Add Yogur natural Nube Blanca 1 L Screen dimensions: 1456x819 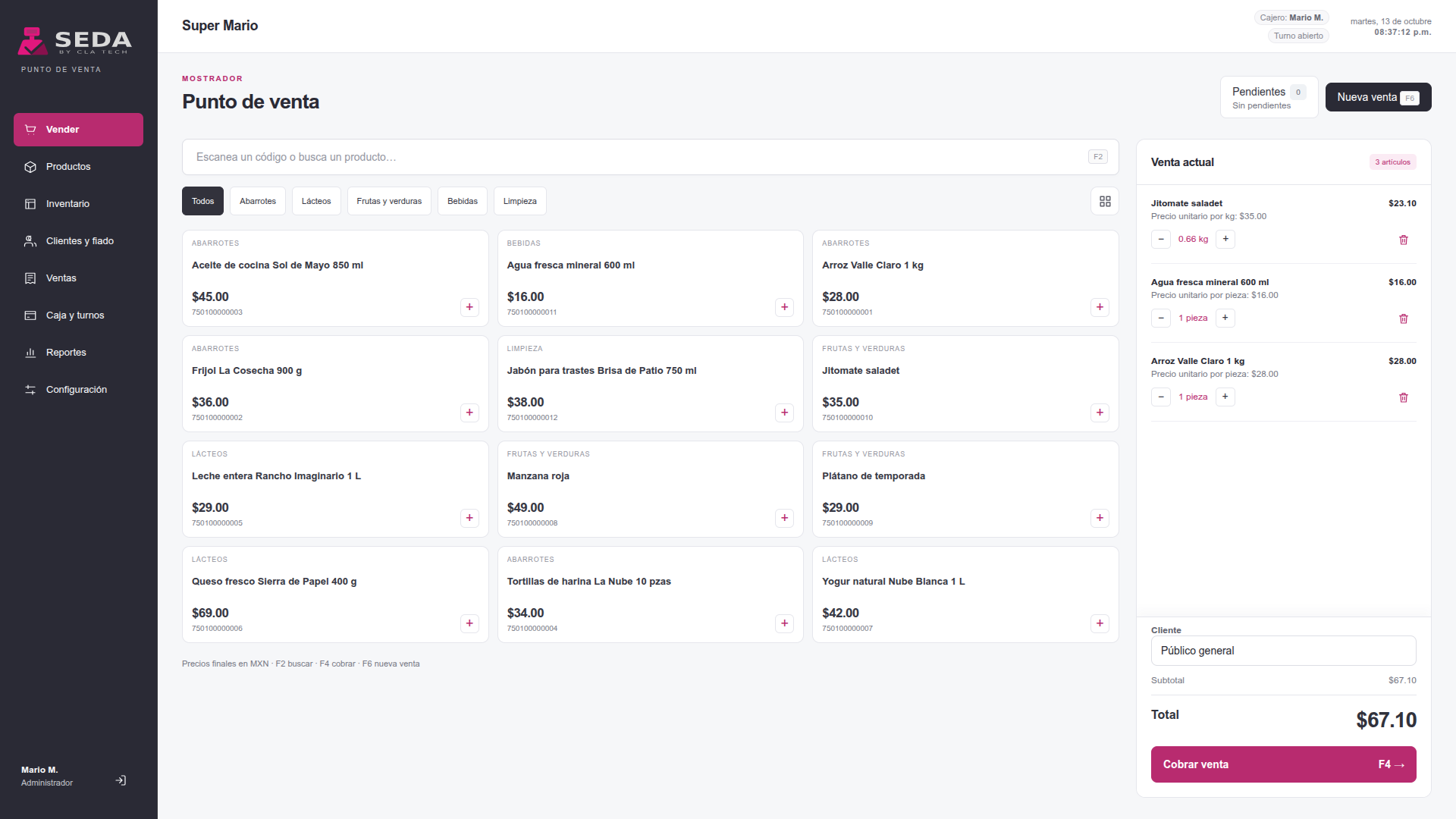[x=1100, y=623]
